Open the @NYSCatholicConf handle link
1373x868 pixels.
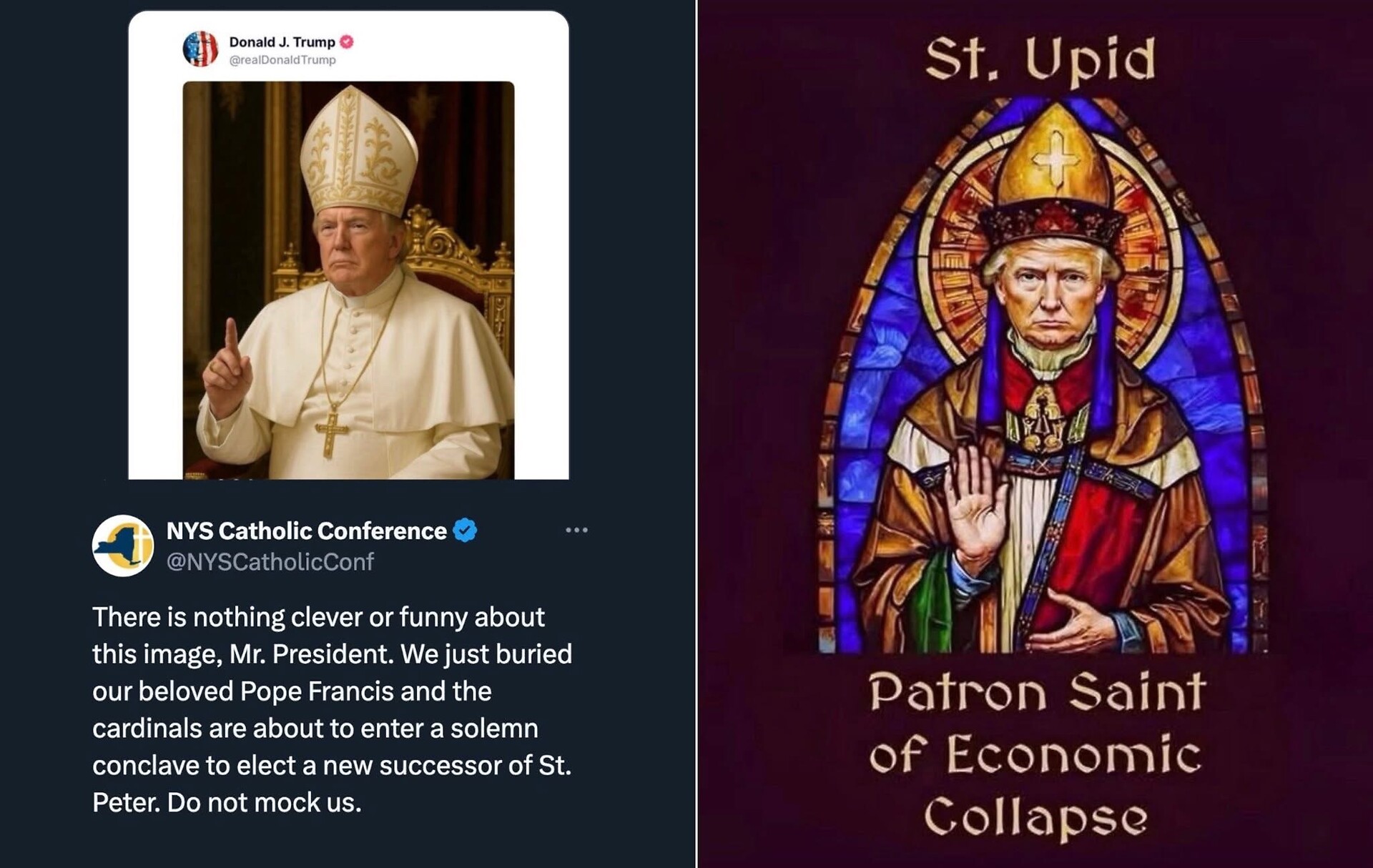click(270, 562)
